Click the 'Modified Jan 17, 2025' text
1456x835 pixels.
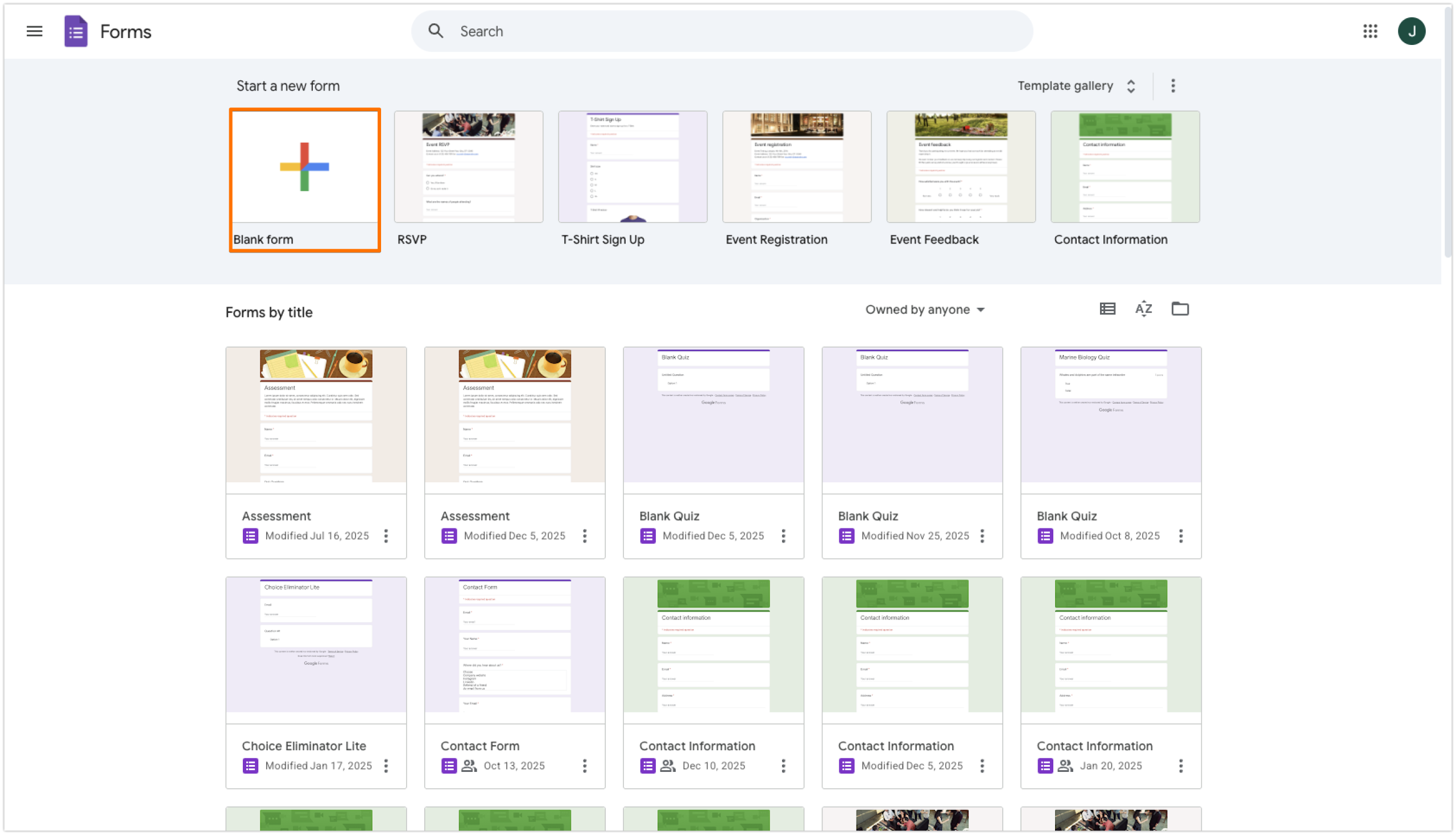pos(318,766)
